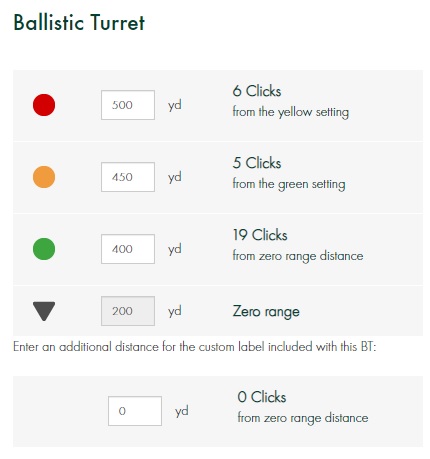Click the yd unit beside custom label field
Image resolution: width=430 pixels, height=459 pixels.
182,411
